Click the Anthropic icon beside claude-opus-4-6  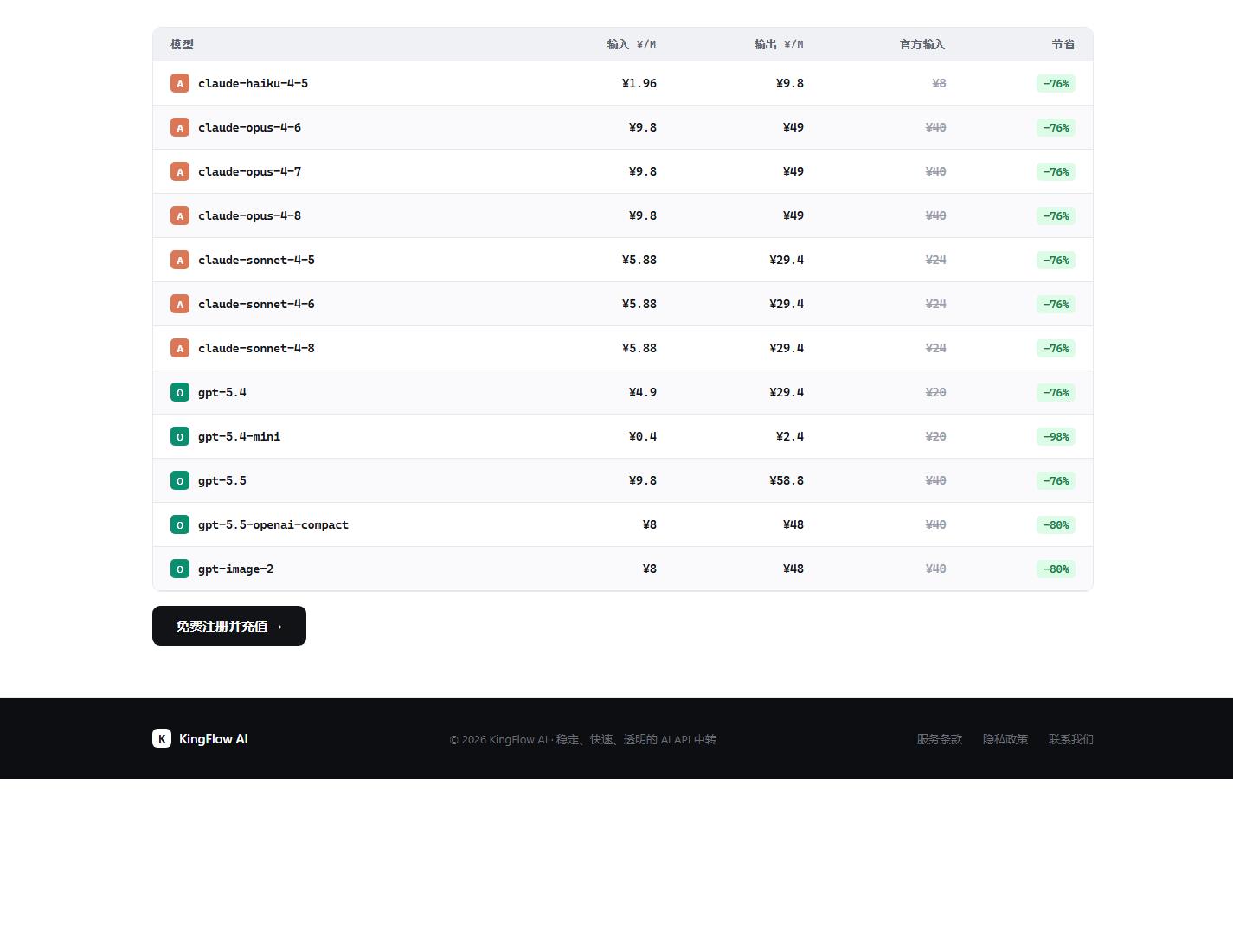tap(180, 127)
